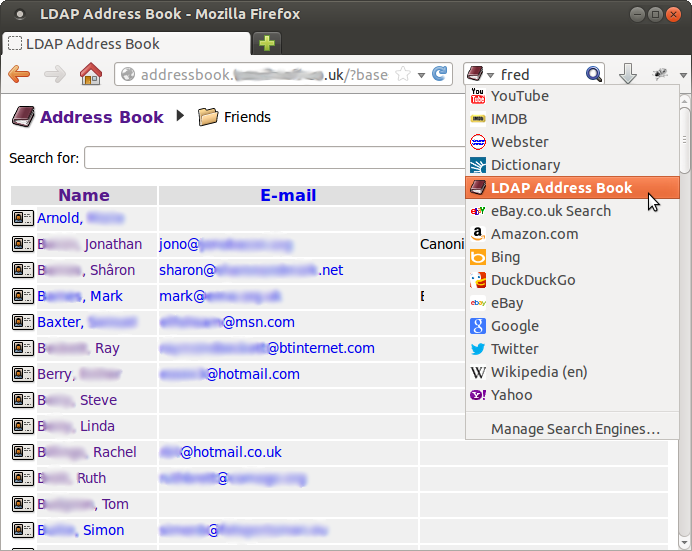Click the 'Search for:' text field

click(275, 157)
